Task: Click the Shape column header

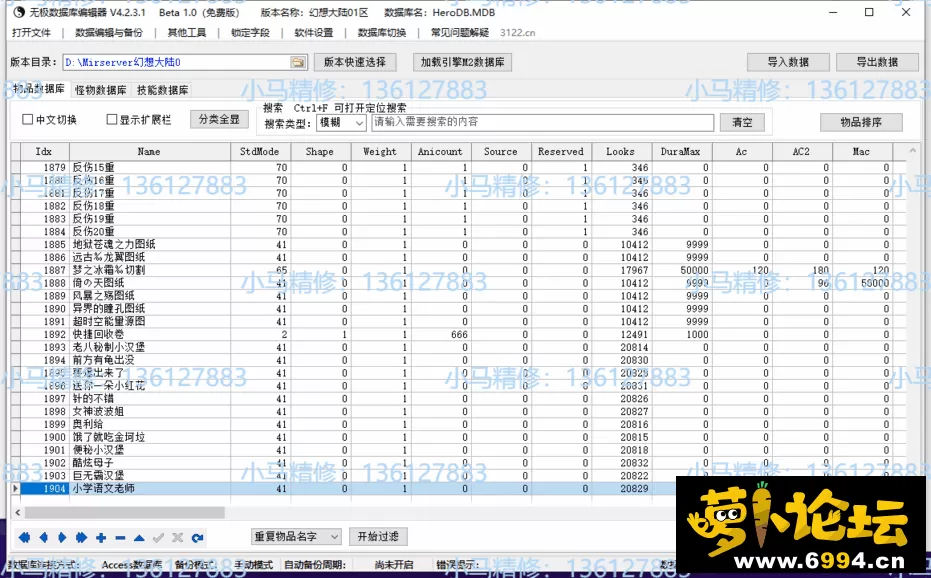Action: (x=320, y=151)
